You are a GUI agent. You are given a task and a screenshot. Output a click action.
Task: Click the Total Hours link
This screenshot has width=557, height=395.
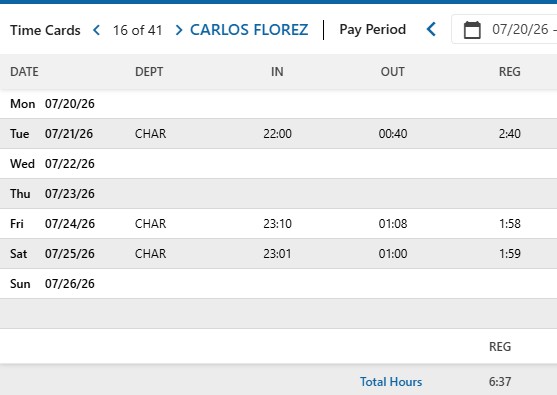[391, 382]
